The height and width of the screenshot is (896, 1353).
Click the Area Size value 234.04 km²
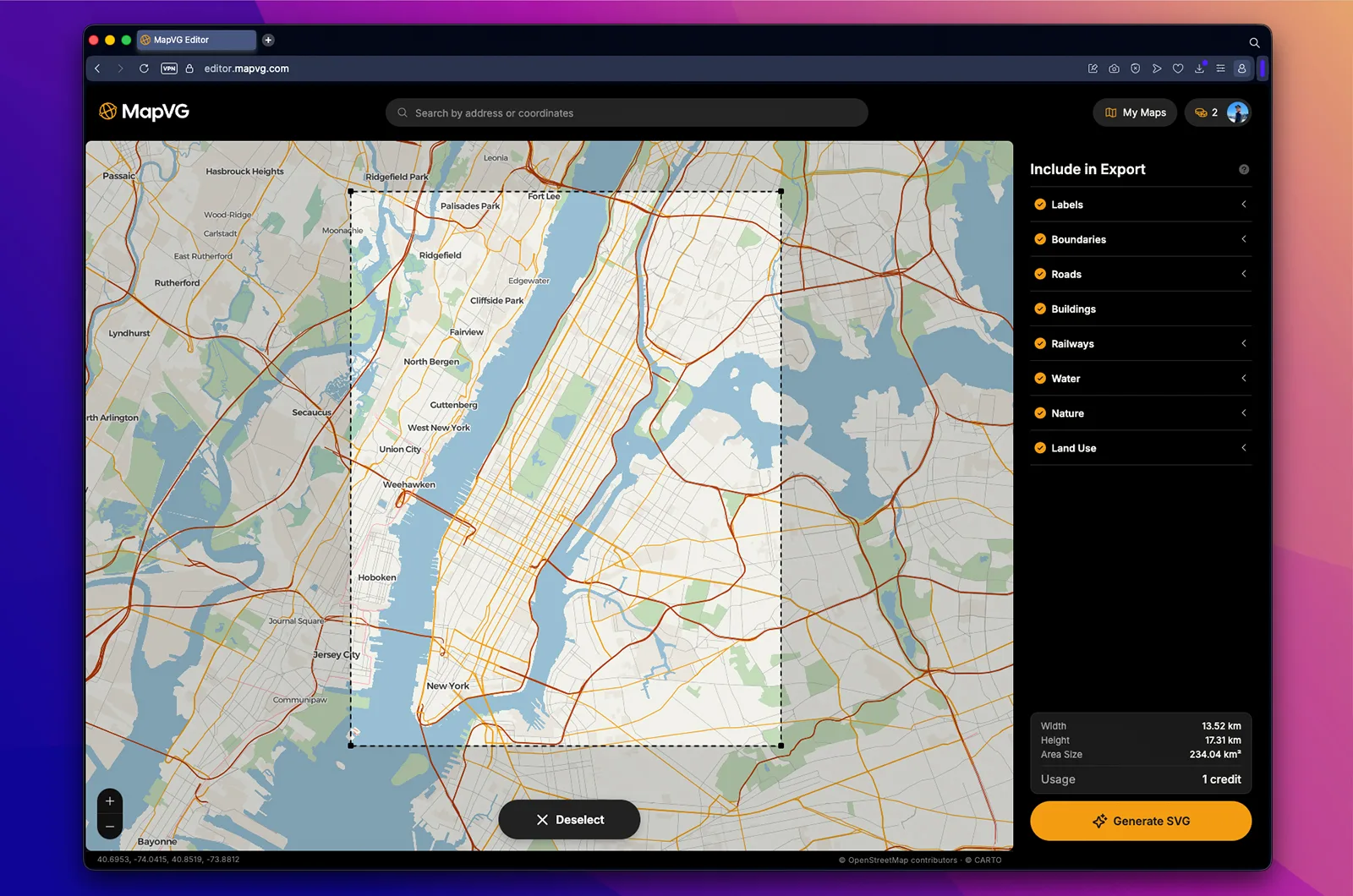tap(1215, 755)
